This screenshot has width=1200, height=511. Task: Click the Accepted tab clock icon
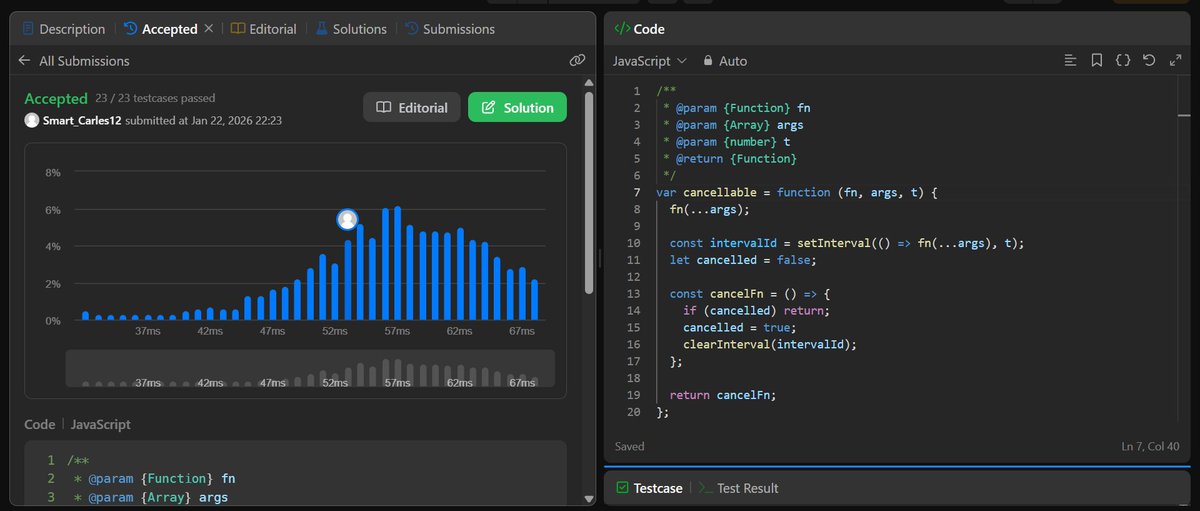coord(130,29)
